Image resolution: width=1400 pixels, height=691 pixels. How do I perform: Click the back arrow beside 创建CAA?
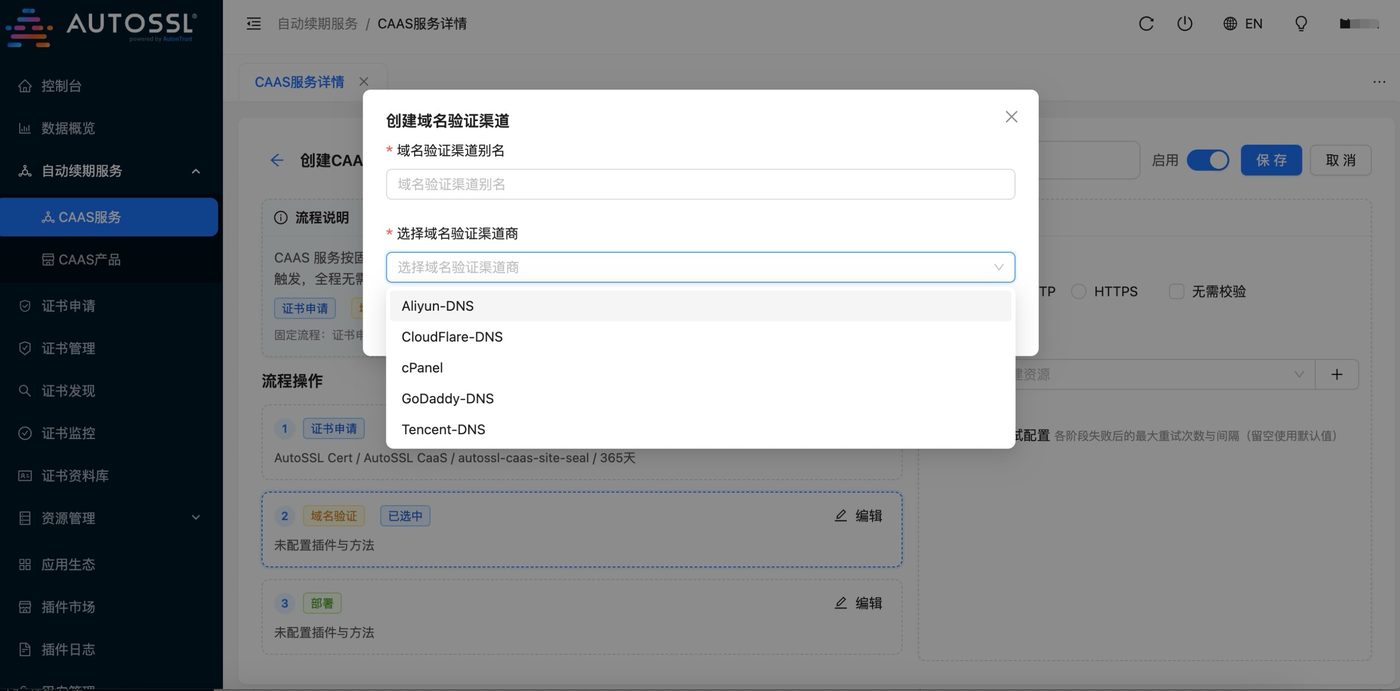tap(277, 160)
